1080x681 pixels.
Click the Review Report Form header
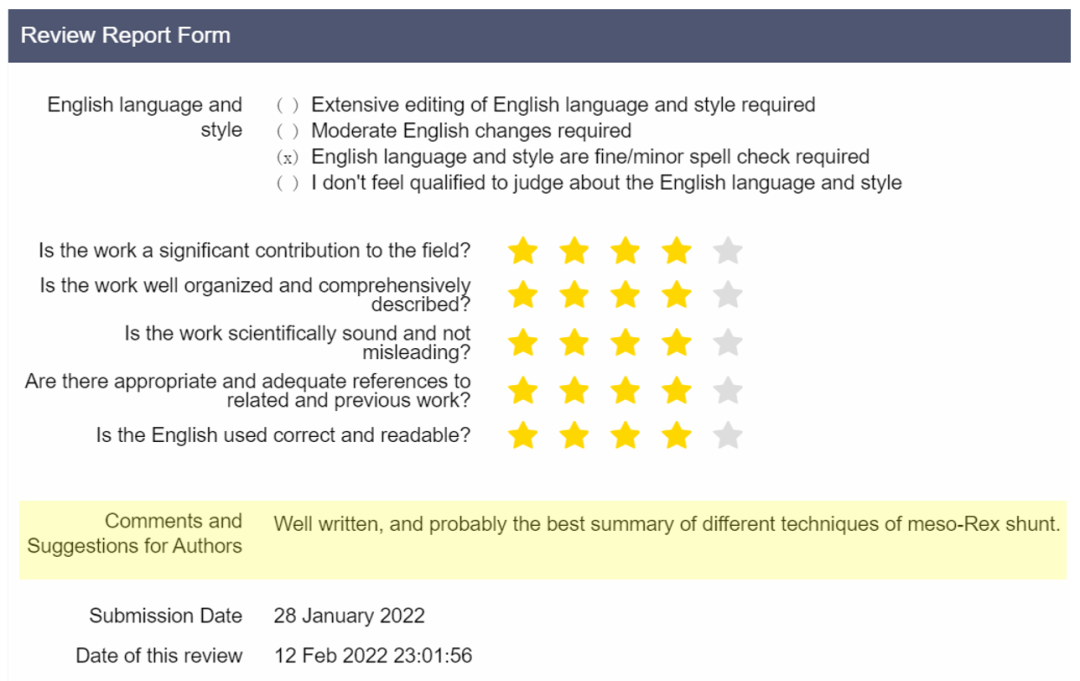point(539,36)
